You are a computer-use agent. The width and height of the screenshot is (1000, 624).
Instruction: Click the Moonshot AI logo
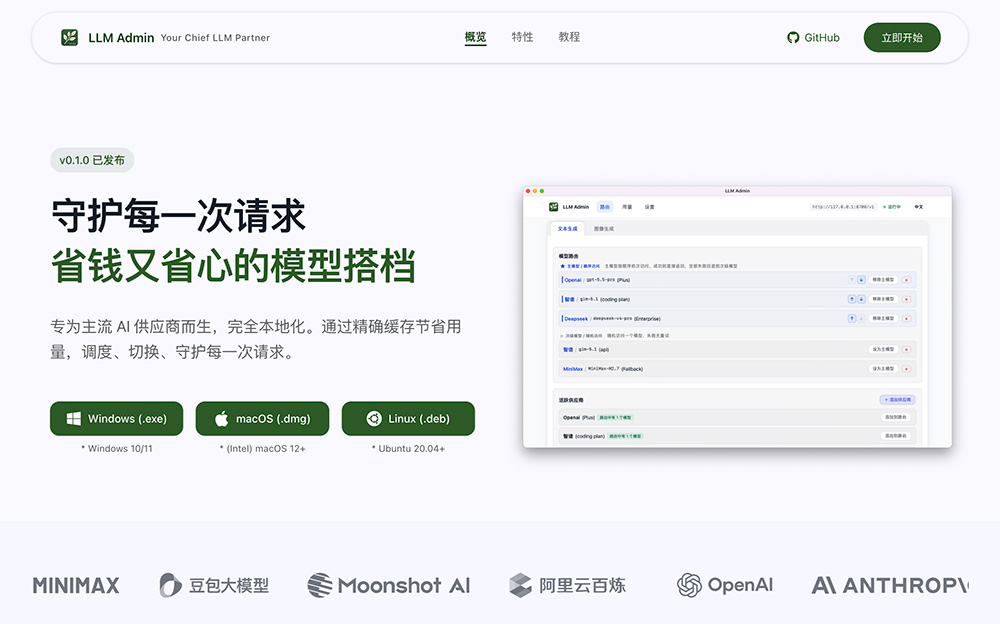pos(389,585)
